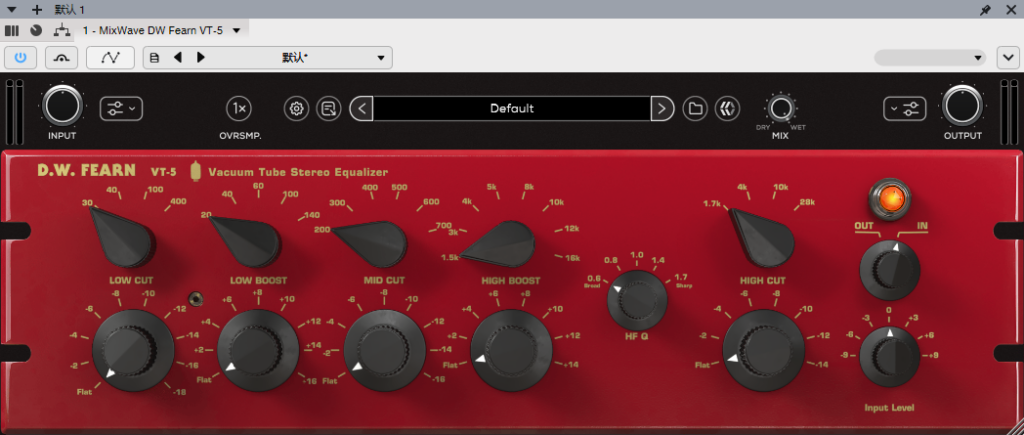Pin the plugin window

pyautogui.click(x=985, y=9)
